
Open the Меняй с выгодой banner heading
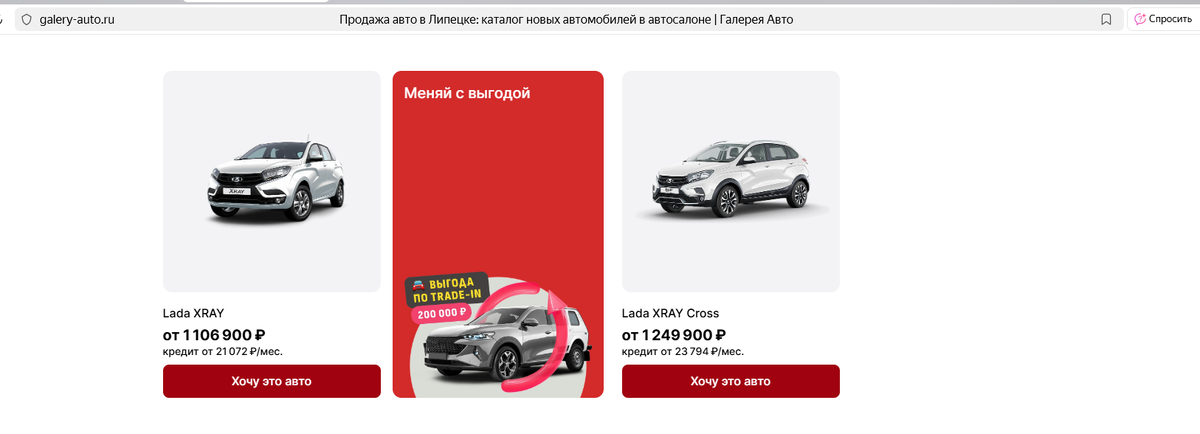[467, 93]
